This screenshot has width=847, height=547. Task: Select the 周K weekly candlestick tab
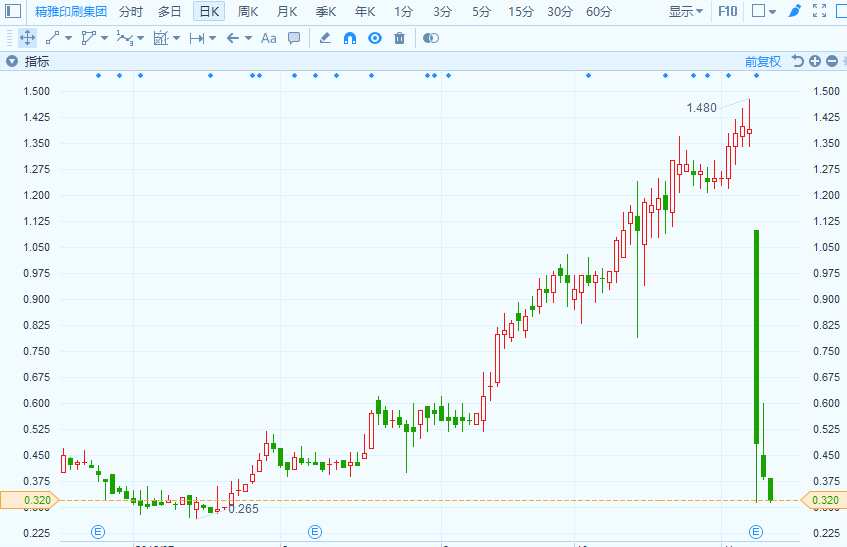(x=248, y=11)
